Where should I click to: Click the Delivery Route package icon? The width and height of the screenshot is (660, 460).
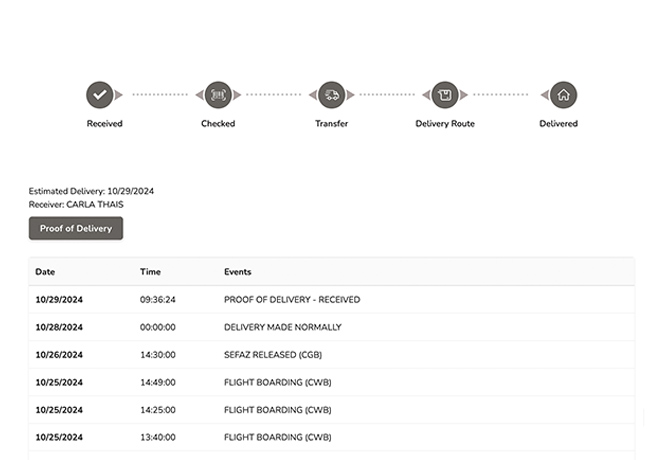tap(445, 95)
